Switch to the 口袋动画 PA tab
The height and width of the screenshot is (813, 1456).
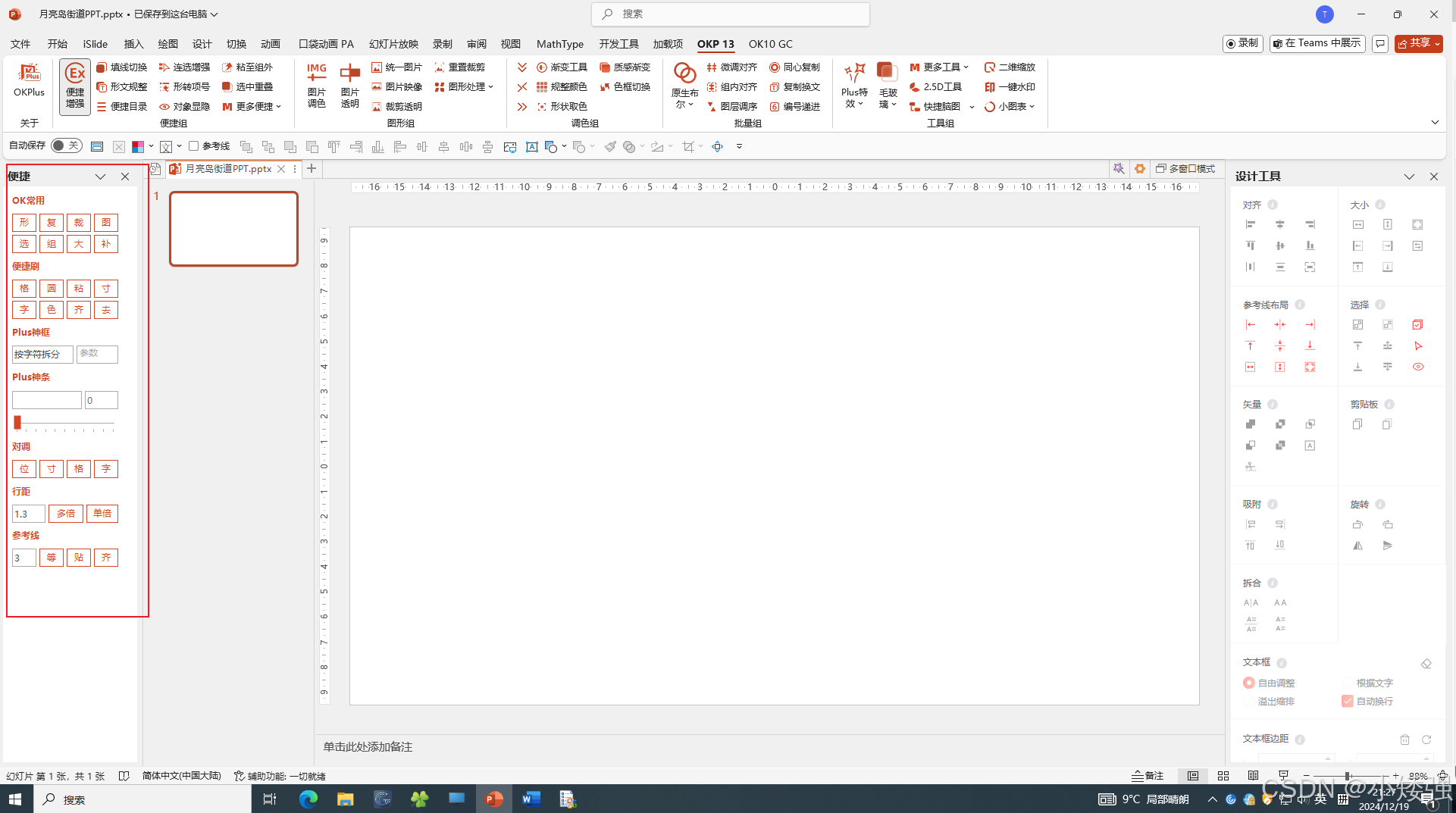click(x=326, y=44)
